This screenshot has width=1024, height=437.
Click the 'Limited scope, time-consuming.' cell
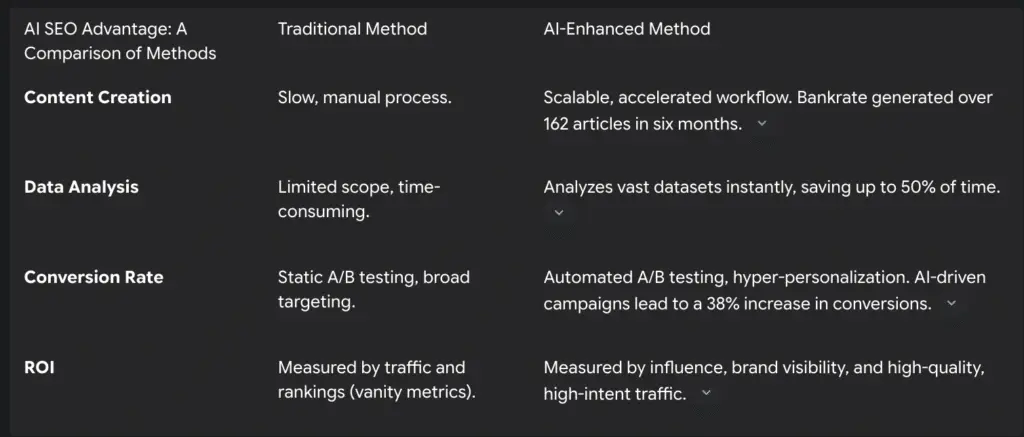coord(359,199)
